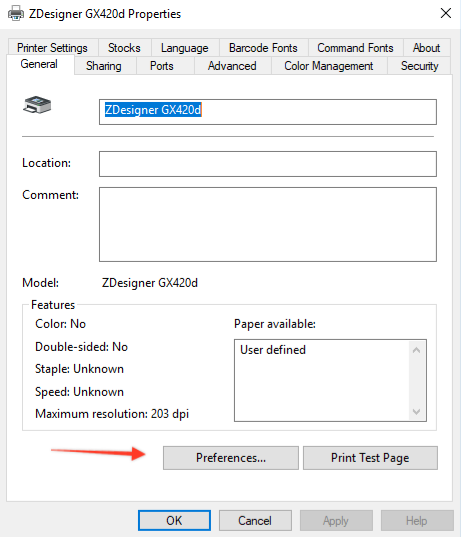This screenshot has height=537, width=461.
Task: Go to the Command Fonts tab
Action: (x=355, y=48)
